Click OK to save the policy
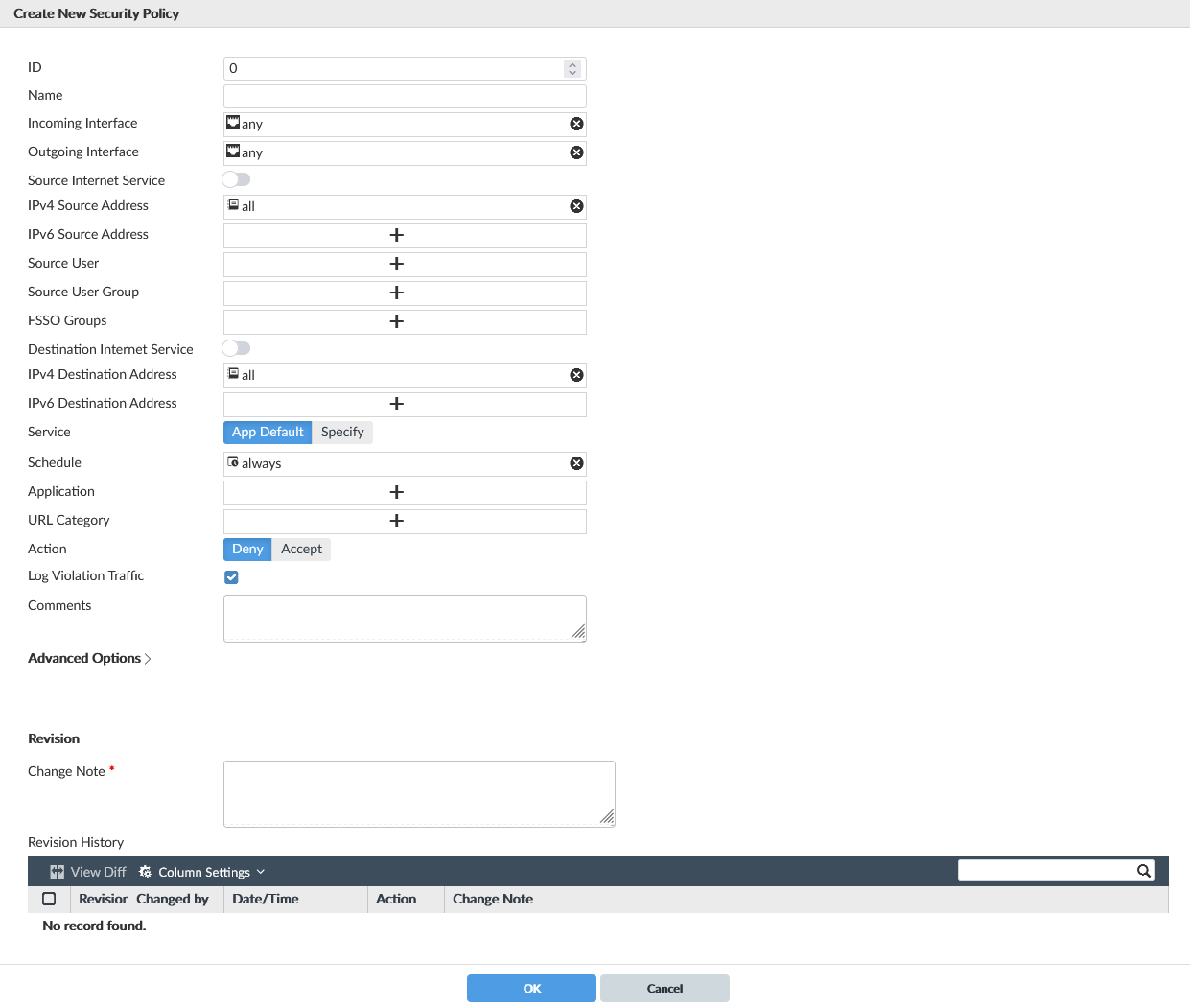This screenshot has height=1008, width=1190. click(531, 988)
